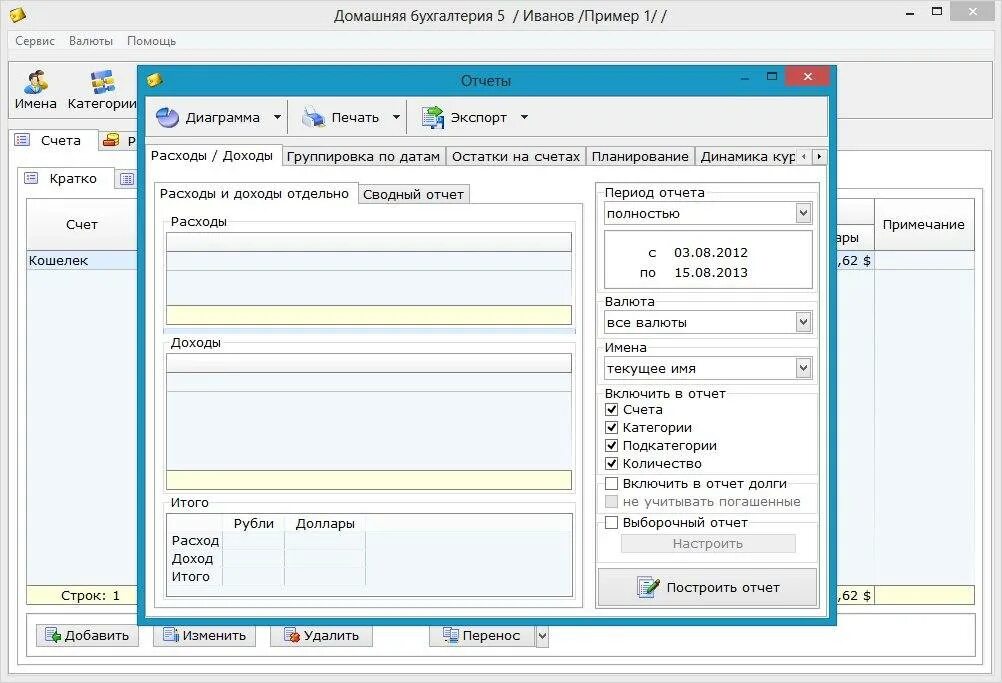Uncheck the Категории checkbox
The width and height of the screenshot is (1002, 683).
pyautogui.click(x=612, y=427)
